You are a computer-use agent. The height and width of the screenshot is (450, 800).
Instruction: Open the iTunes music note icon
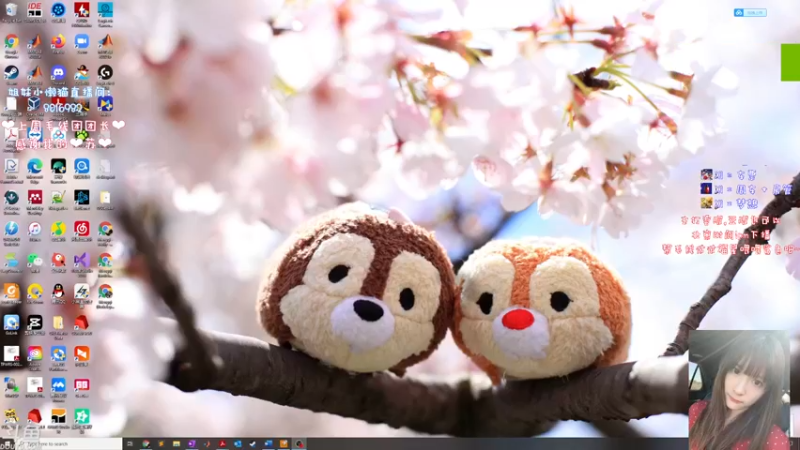click(35, 229)
